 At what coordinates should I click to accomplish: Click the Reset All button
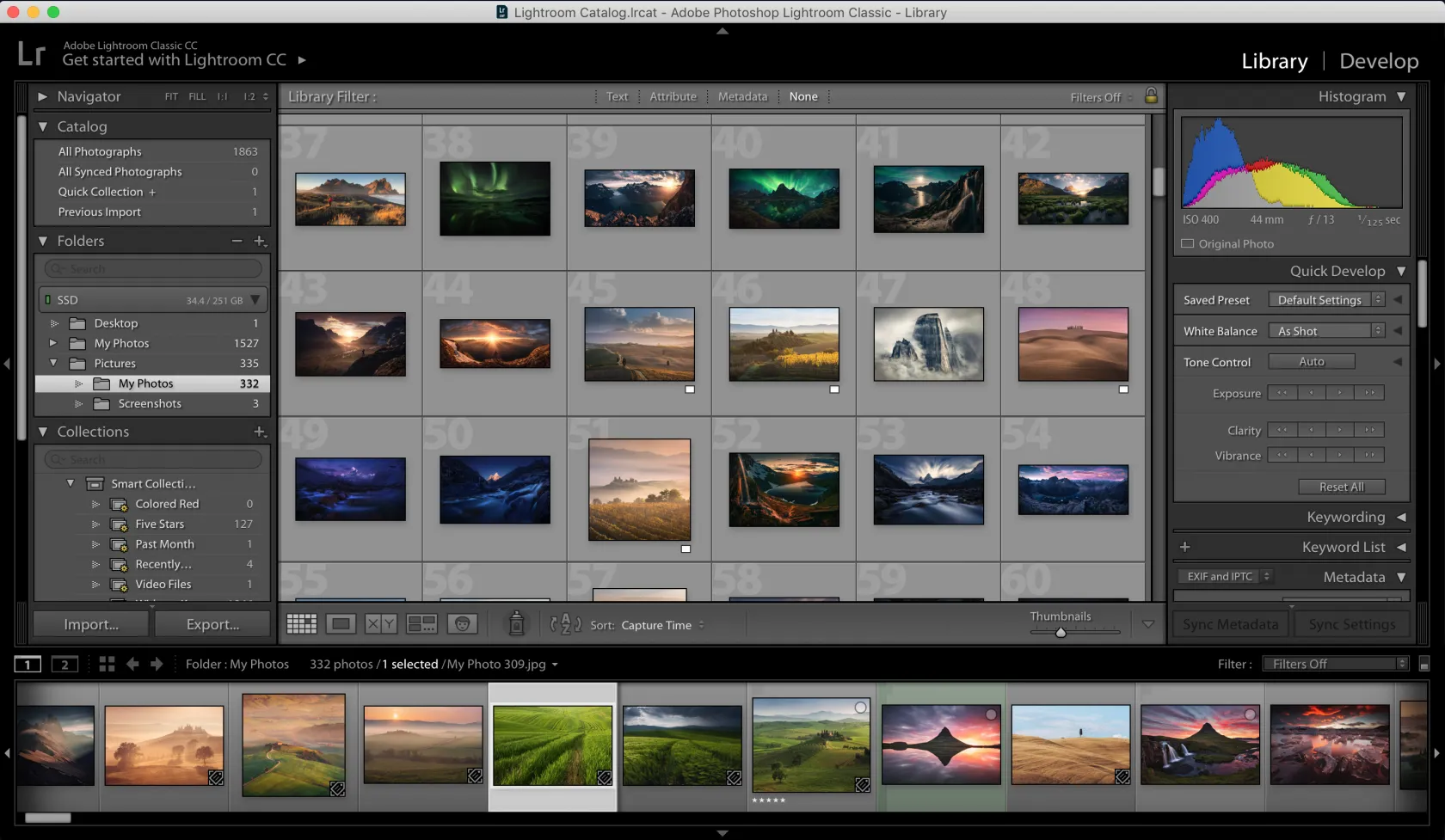(x=1341, y=487)
